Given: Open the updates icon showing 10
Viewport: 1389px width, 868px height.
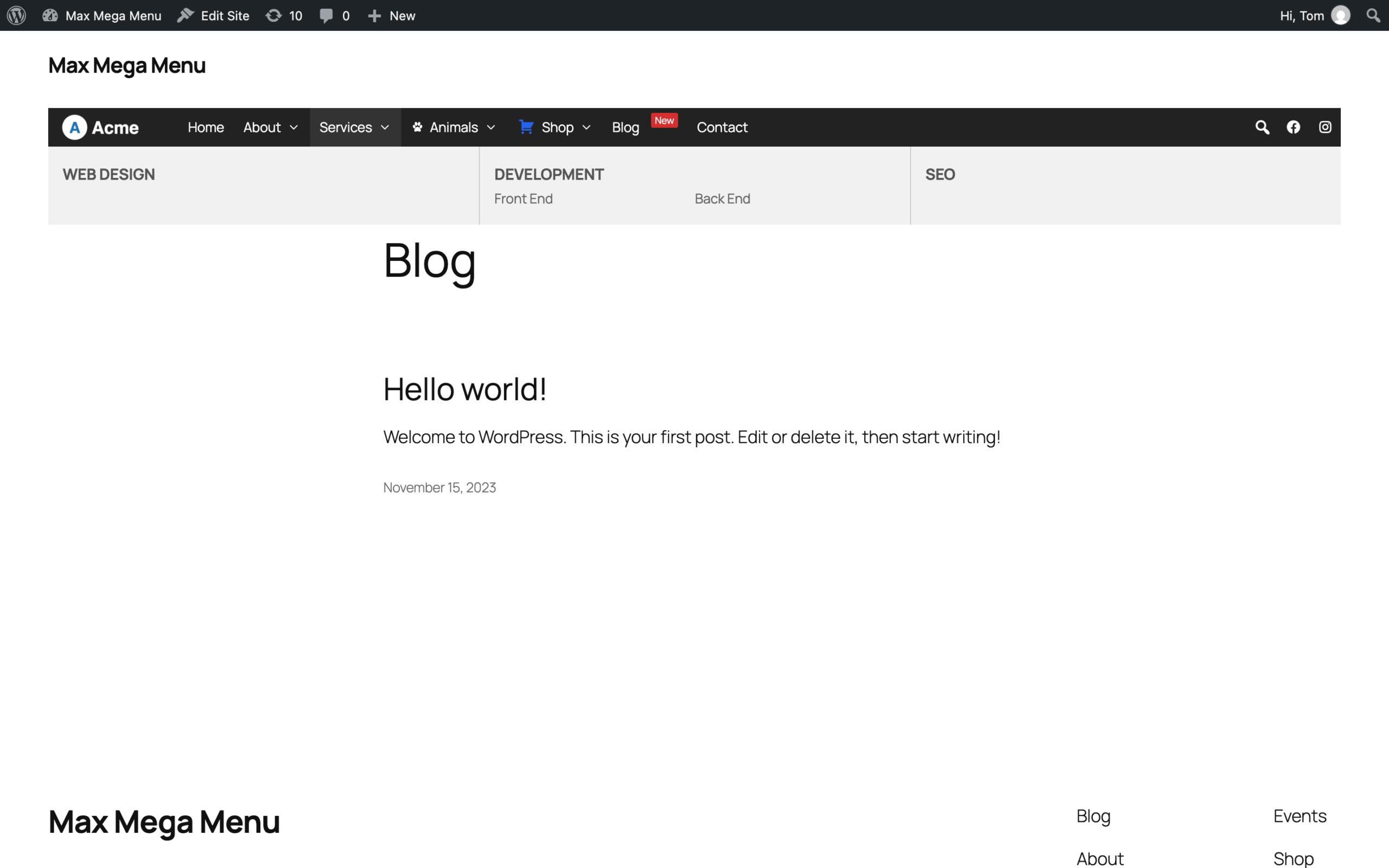Looking at the screenshot, I should [x=274, y=16].
